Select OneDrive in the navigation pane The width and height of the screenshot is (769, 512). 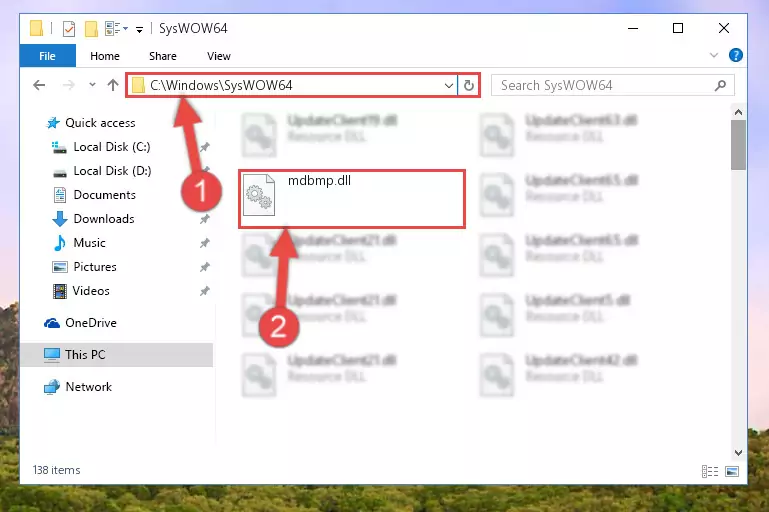pos(91,323)
